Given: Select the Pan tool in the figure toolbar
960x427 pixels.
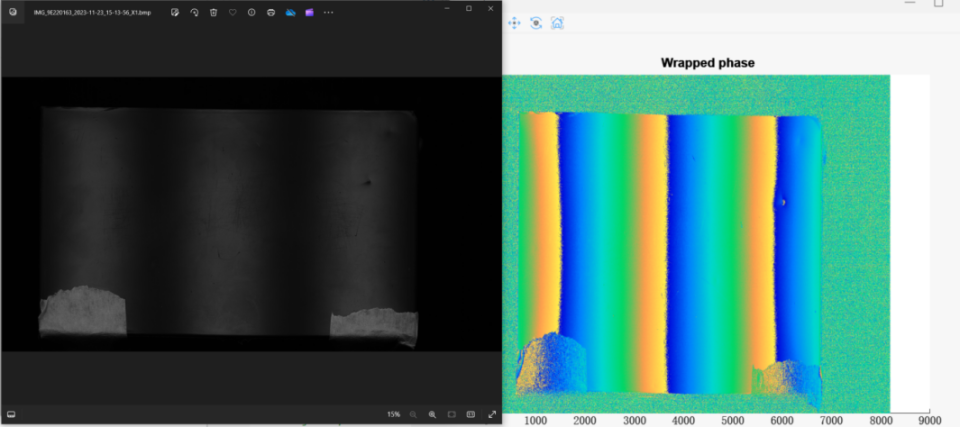Looking at the screenshot, I should [x=514, y=23].
